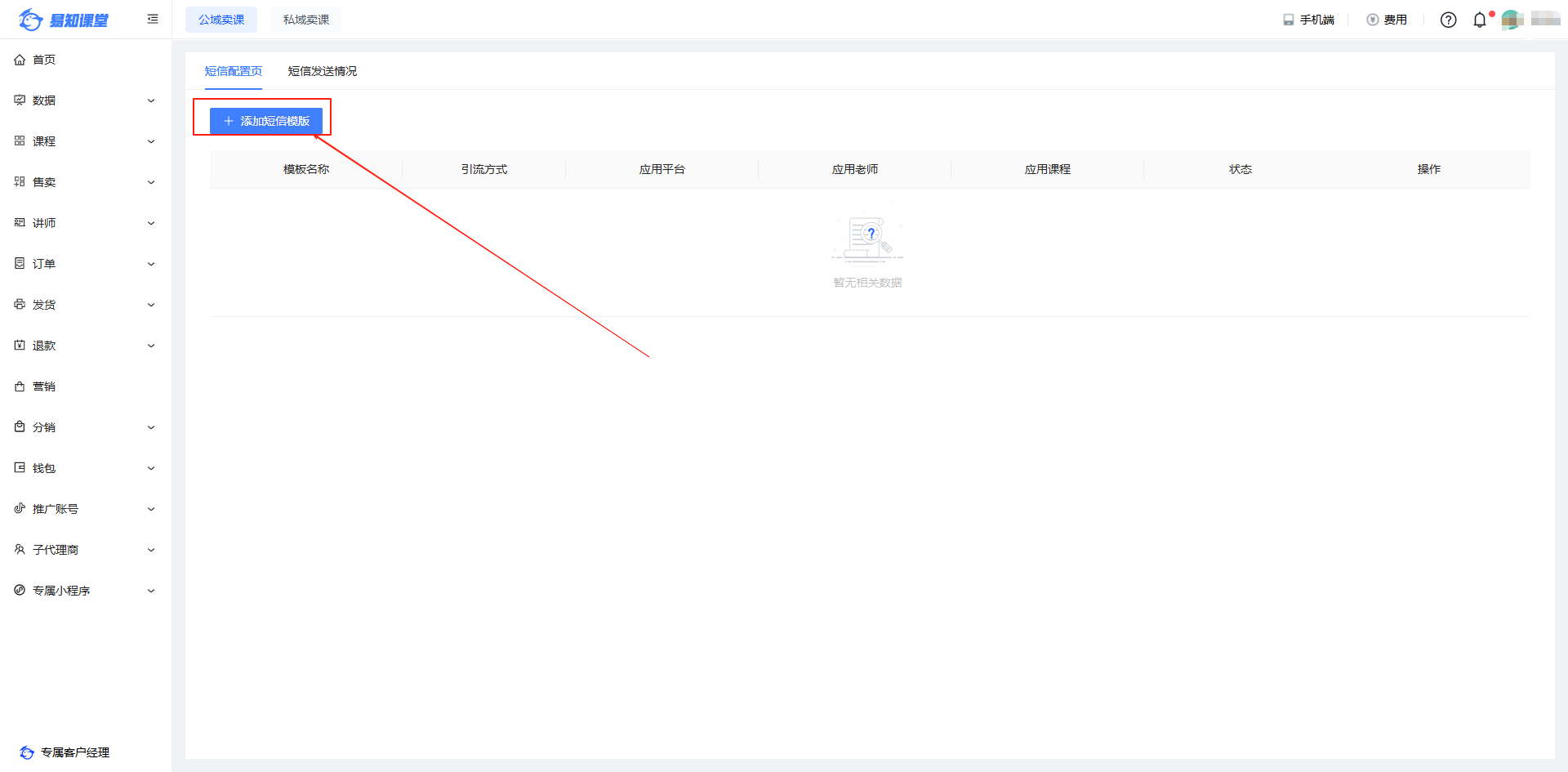Open notifications bell icon
Image resolution: width=1568 pixels, height=772 pixels.
point(1480,20)
